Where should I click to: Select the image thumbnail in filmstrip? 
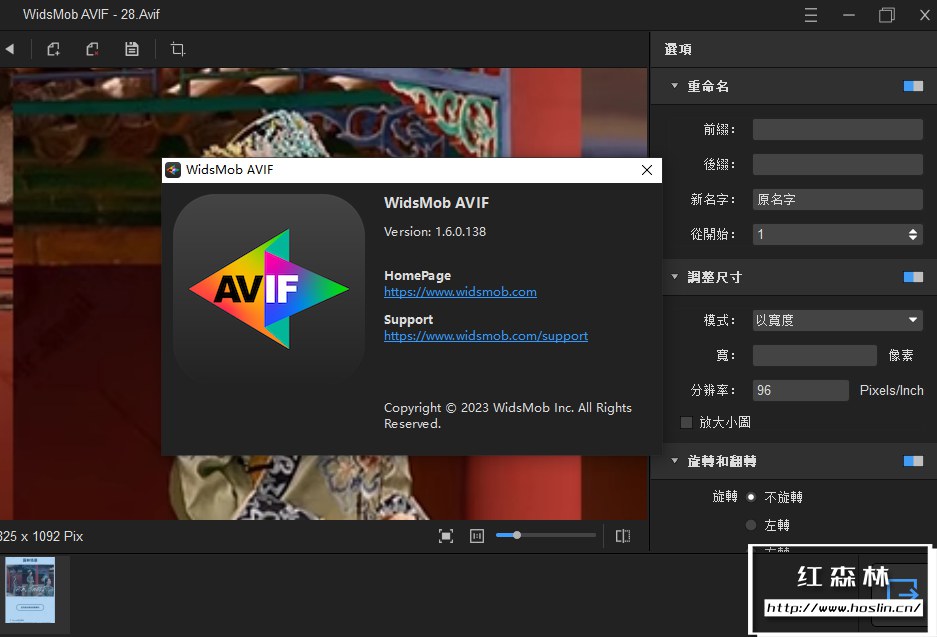30,590
